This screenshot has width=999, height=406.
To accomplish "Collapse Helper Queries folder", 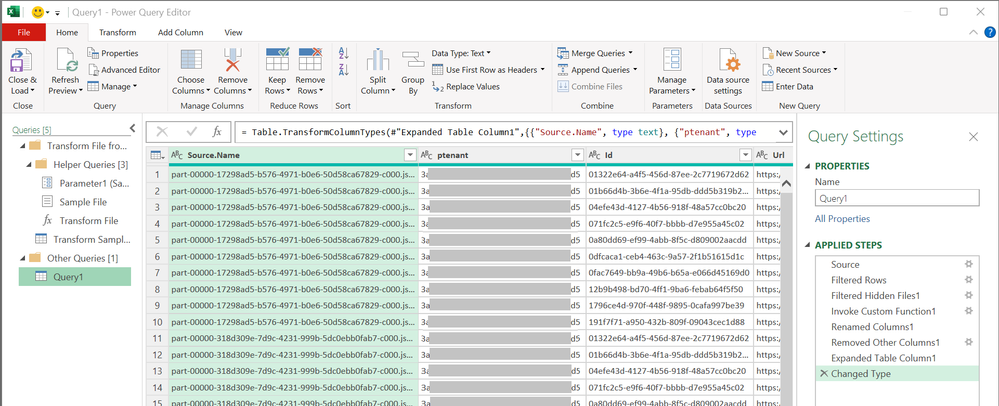I will coord(29,164).
